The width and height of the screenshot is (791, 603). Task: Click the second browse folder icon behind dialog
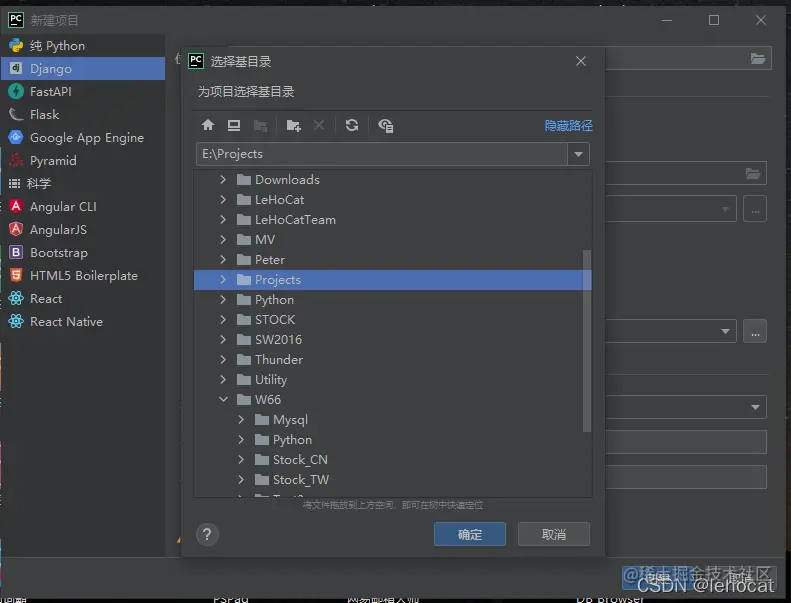pos(753,174)
